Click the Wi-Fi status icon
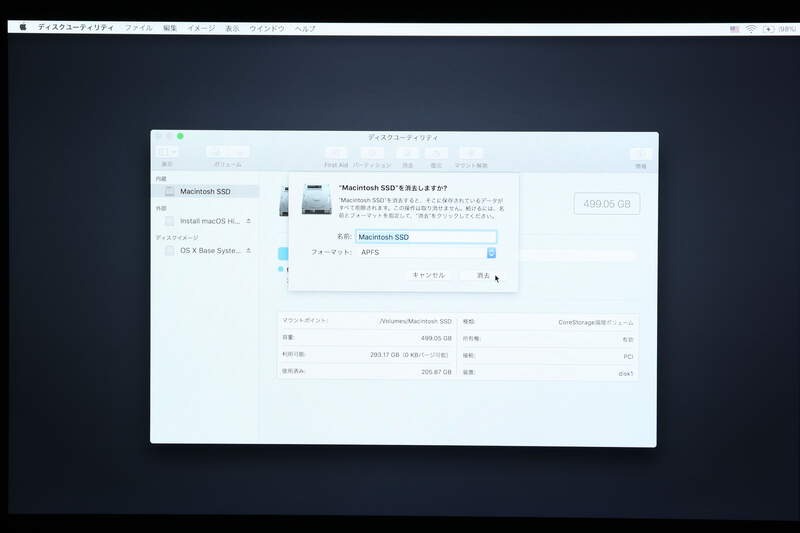The image size is (800, 533). pyautogui.click(x=751, y=29)
